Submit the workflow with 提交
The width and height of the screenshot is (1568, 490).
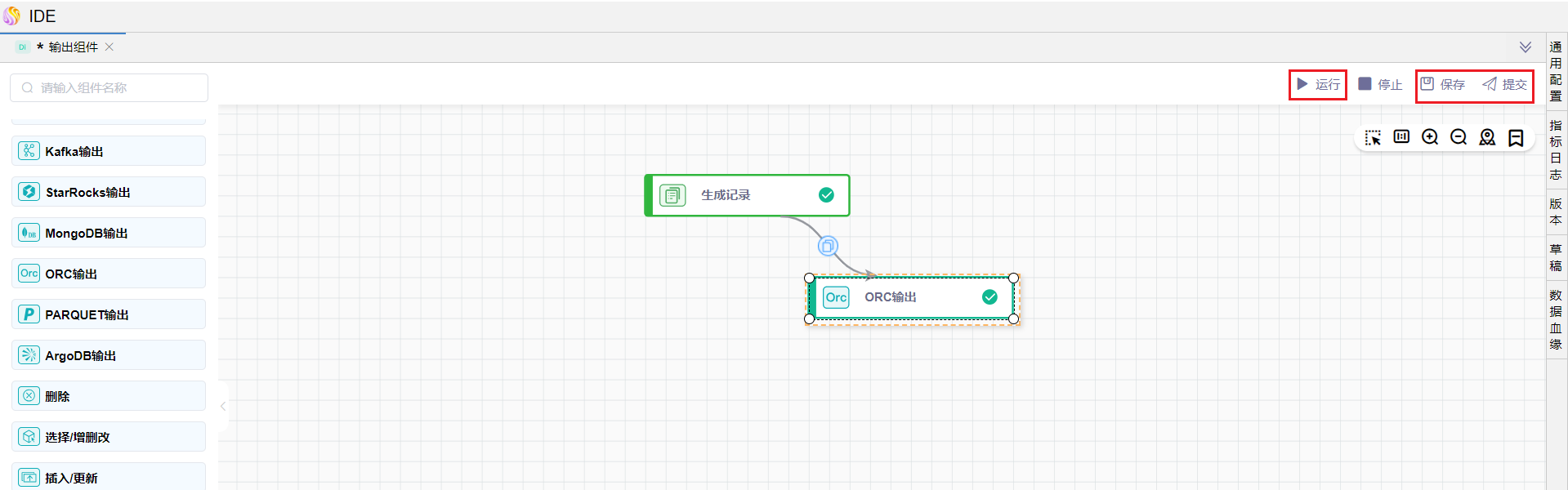1505,84
